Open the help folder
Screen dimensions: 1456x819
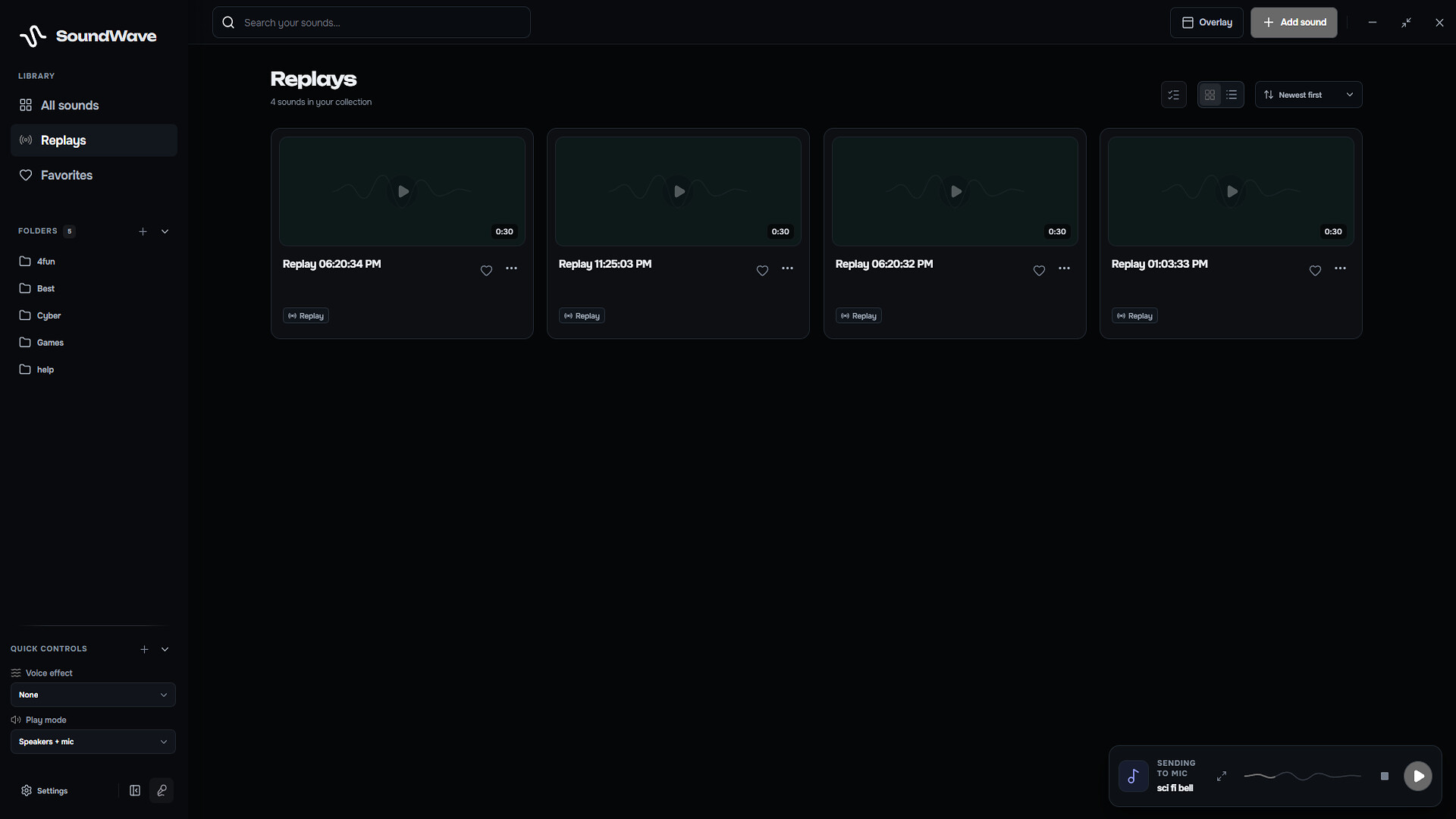94,370
